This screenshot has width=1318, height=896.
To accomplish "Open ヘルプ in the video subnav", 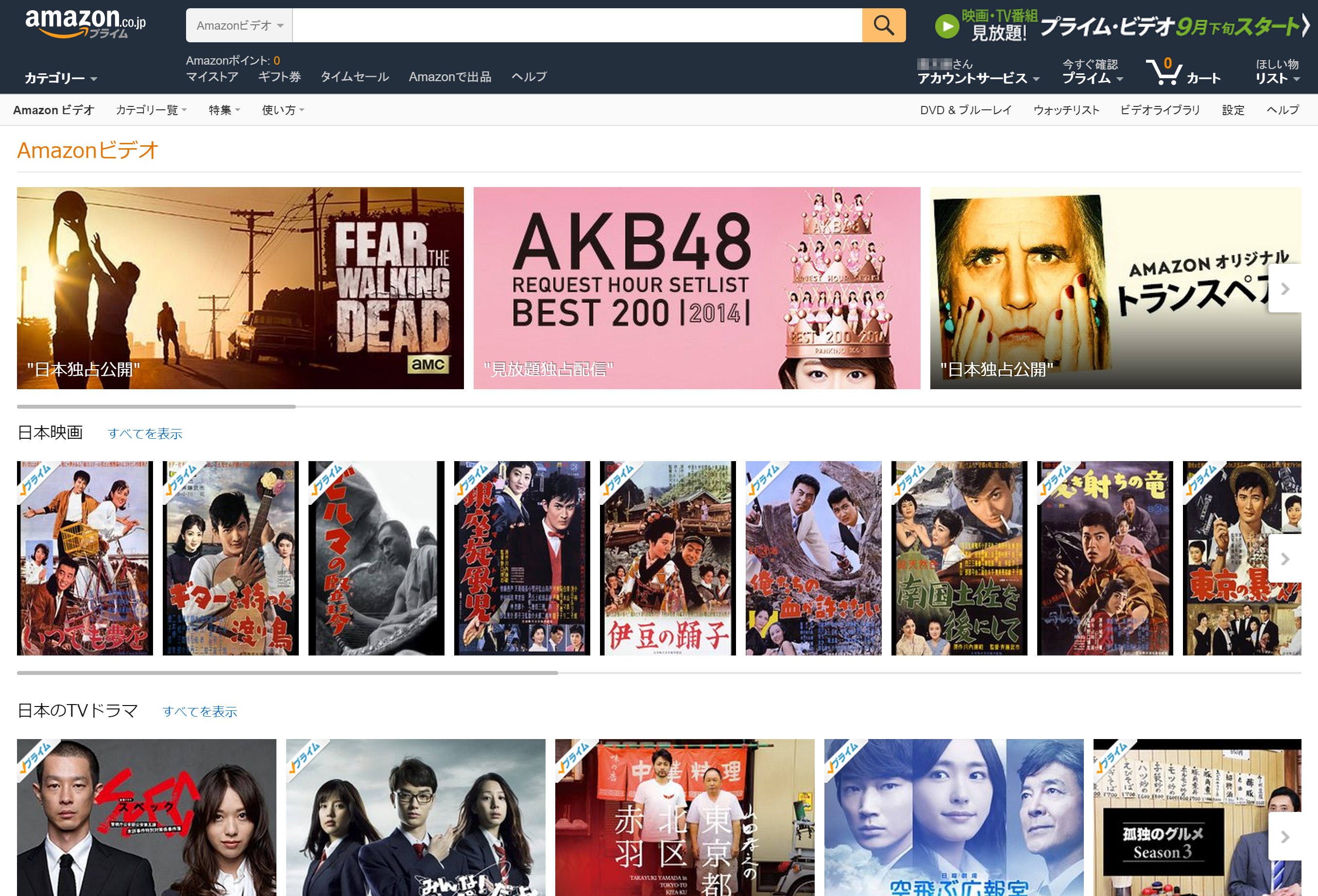I will (x=1283, y=110).
